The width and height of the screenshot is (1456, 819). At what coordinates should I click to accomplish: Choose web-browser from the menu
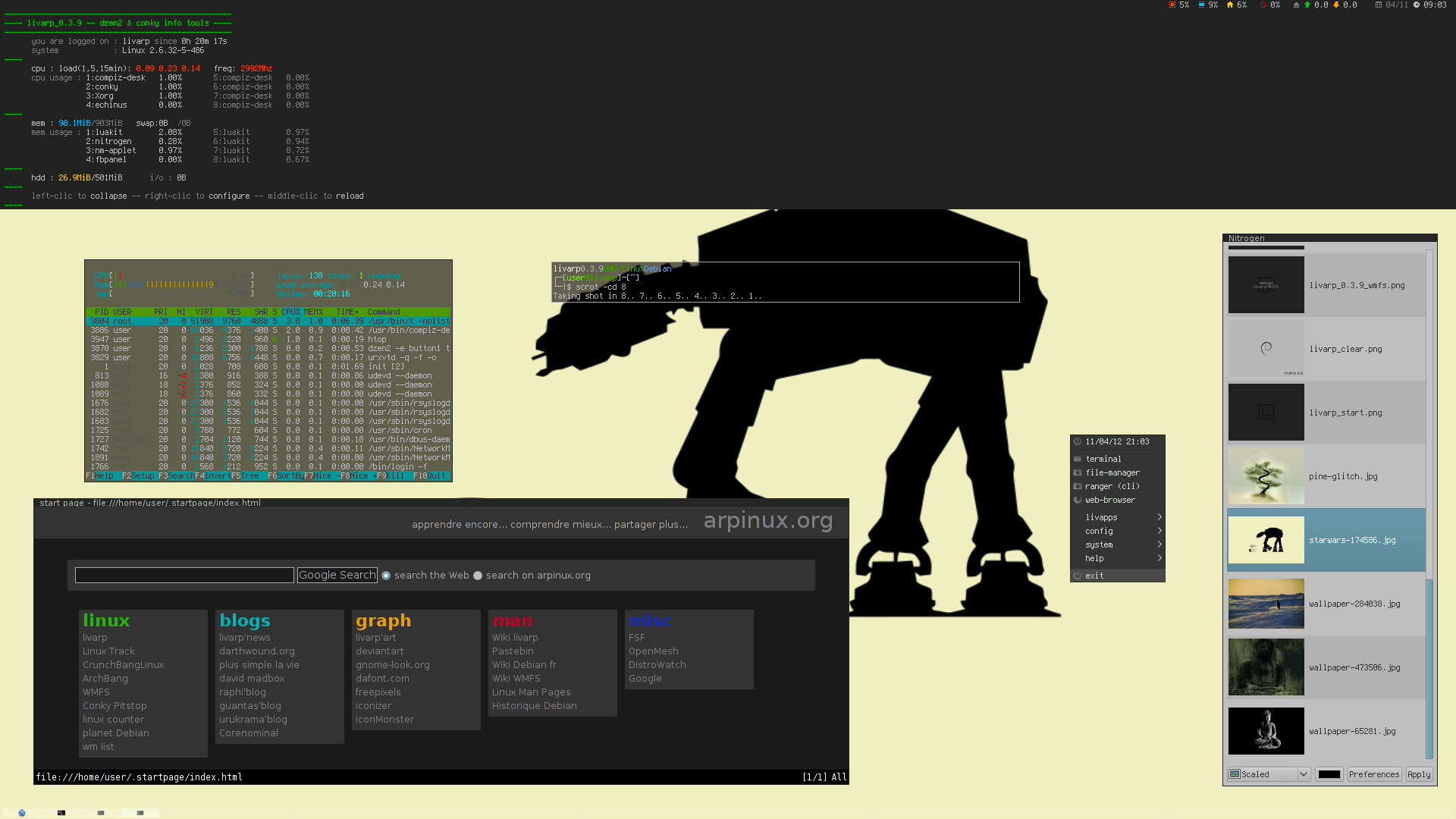pyautogui.click(x=1118, y=500)
